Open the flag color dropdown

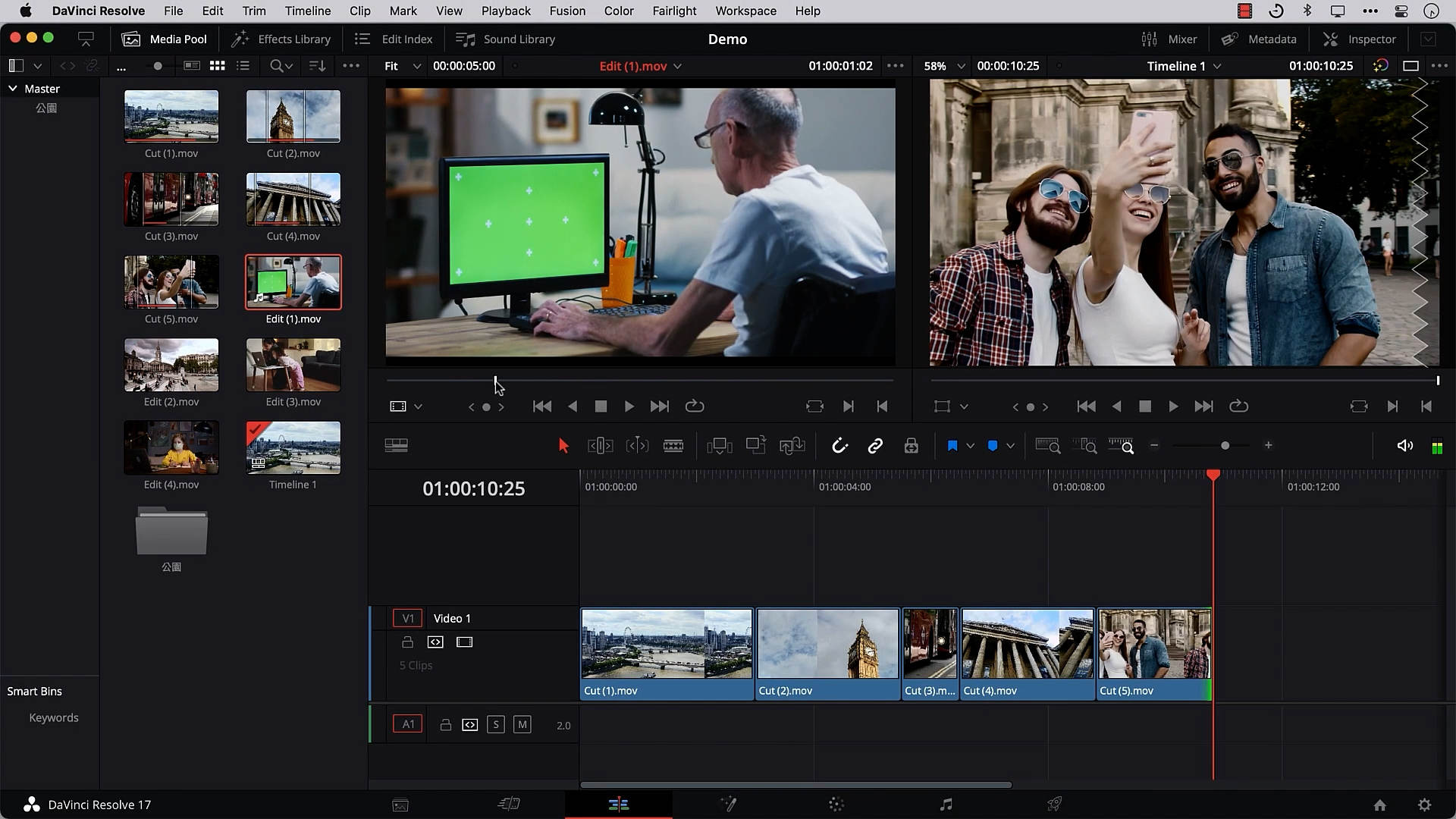click(x=971, y=446)
